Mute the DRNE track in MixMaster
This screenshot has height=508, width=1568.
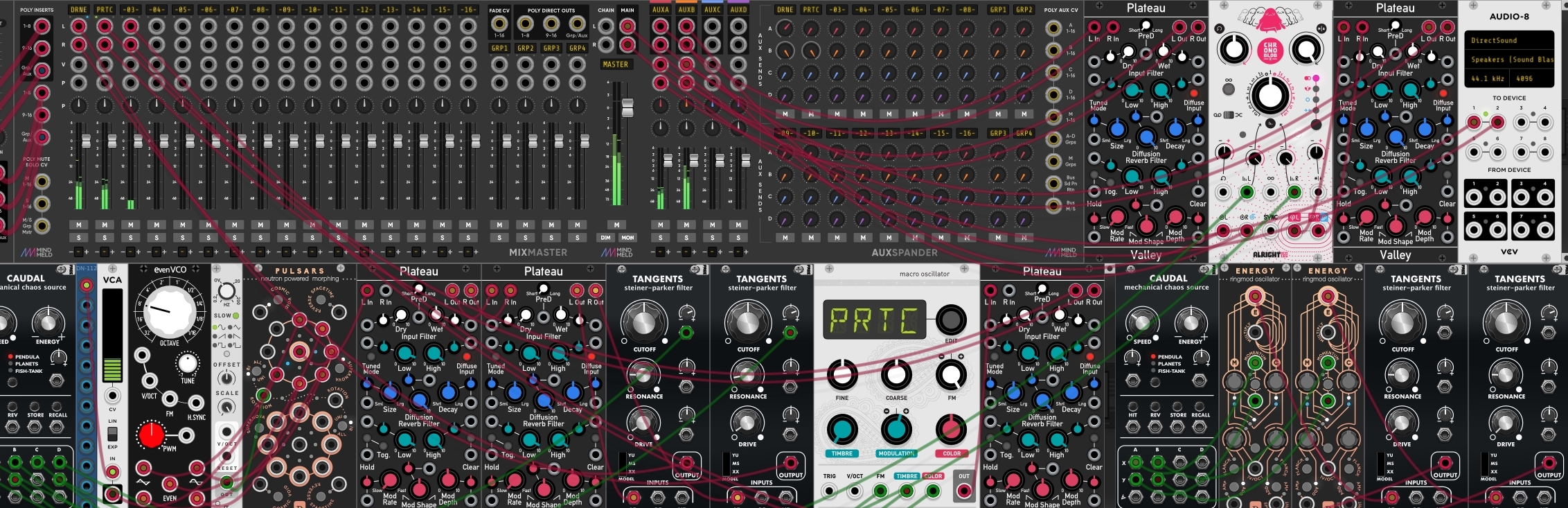(x=79, y=225)
